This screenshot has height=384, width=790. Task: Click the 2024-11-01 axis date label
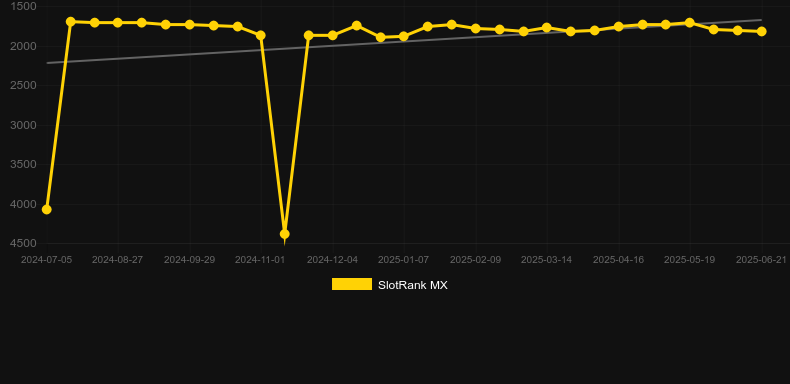pos(261,260)
